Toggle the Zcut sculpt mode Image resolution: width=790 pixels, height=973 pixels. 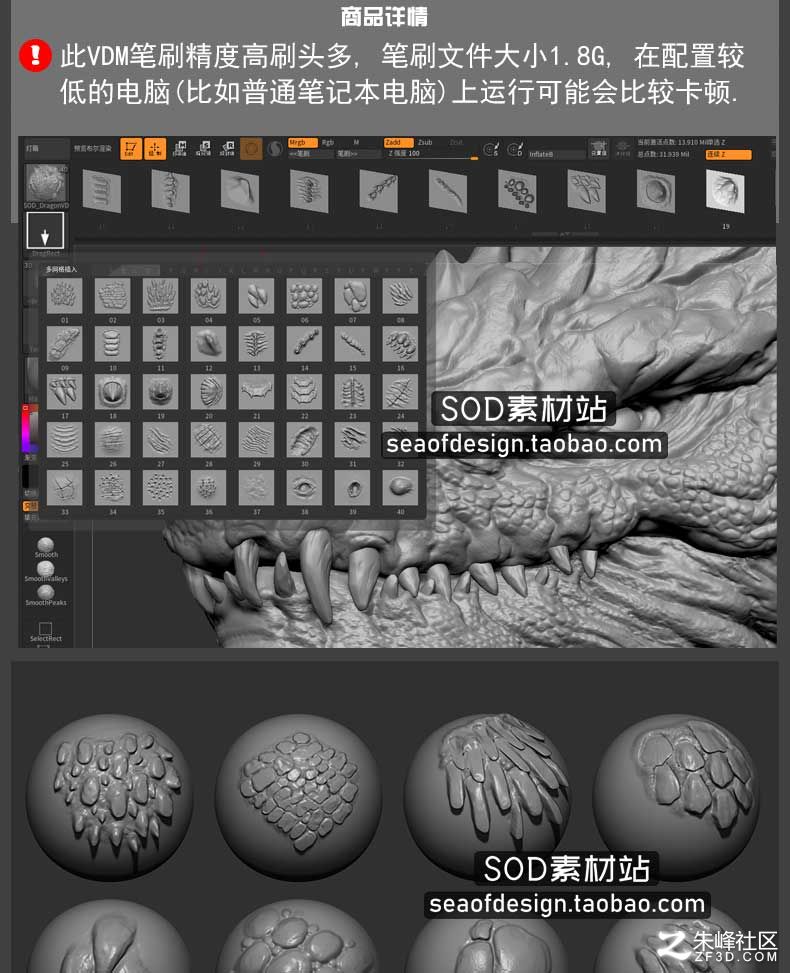456,143
